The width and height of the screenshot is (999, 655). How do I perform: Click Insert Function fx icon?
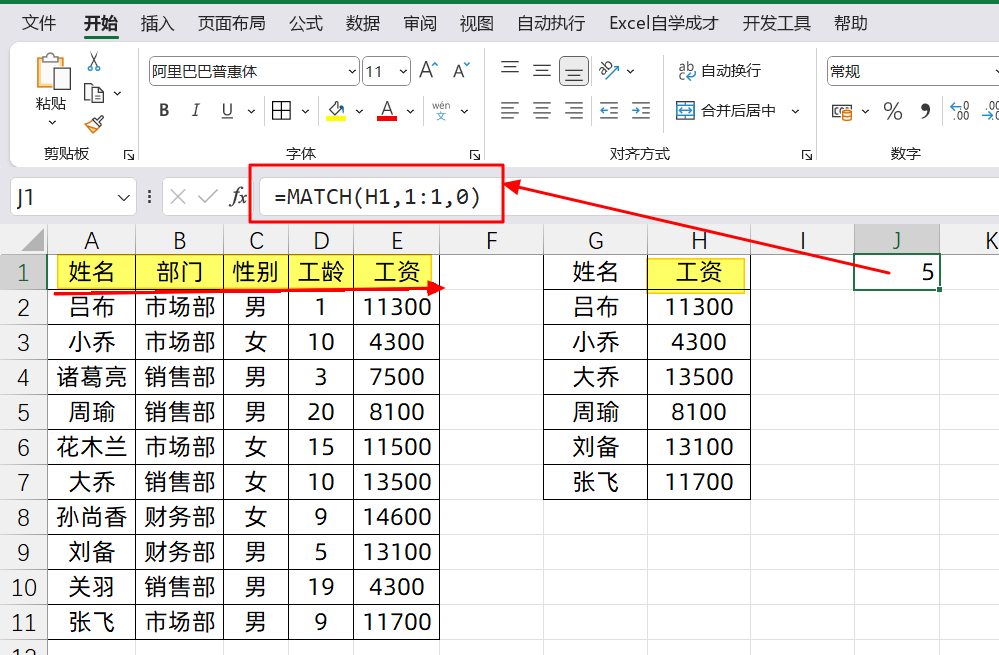pos(238,197)
